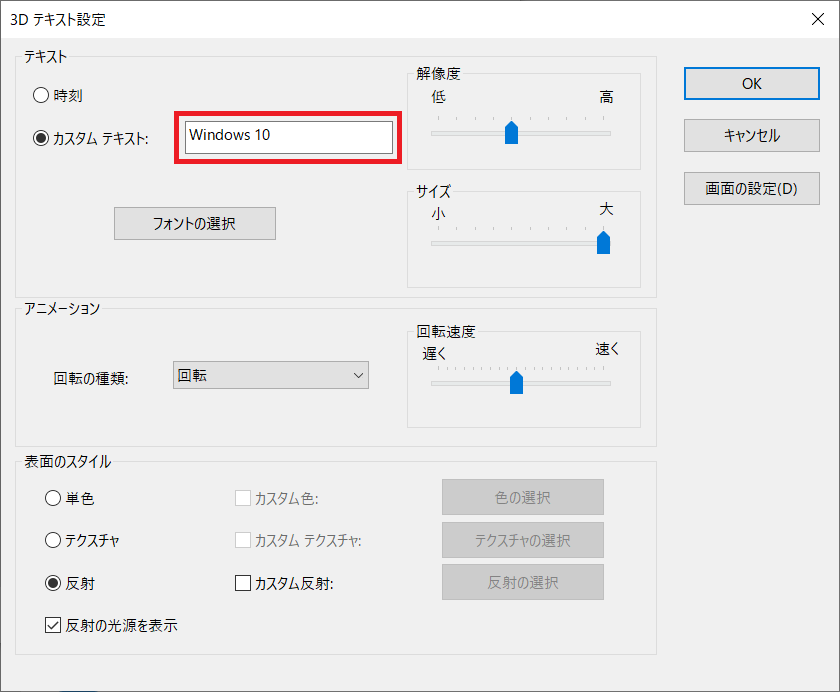The width and height of the screenshot is (840, 692).
Task: Click the サイズ size slider thumb
Action: click(x=603, y=243)
